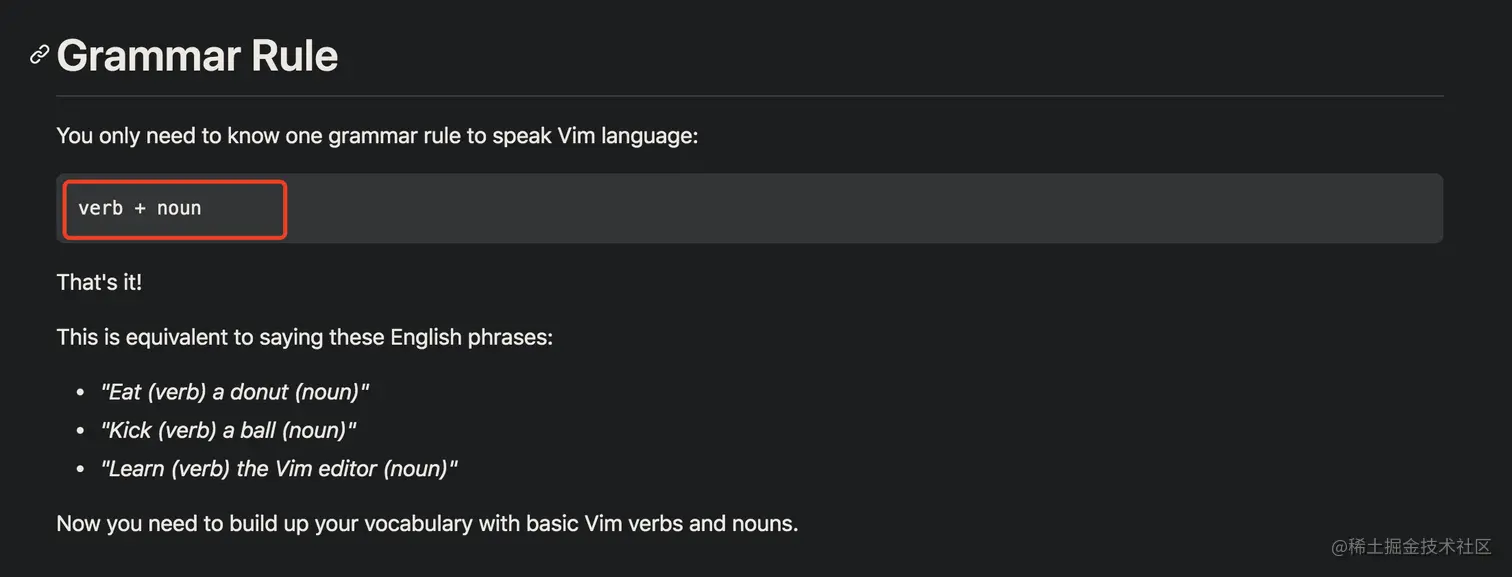Click the "That's it!" line
This screenshot has width=1512, height=577.
click(x=99, y=282)
